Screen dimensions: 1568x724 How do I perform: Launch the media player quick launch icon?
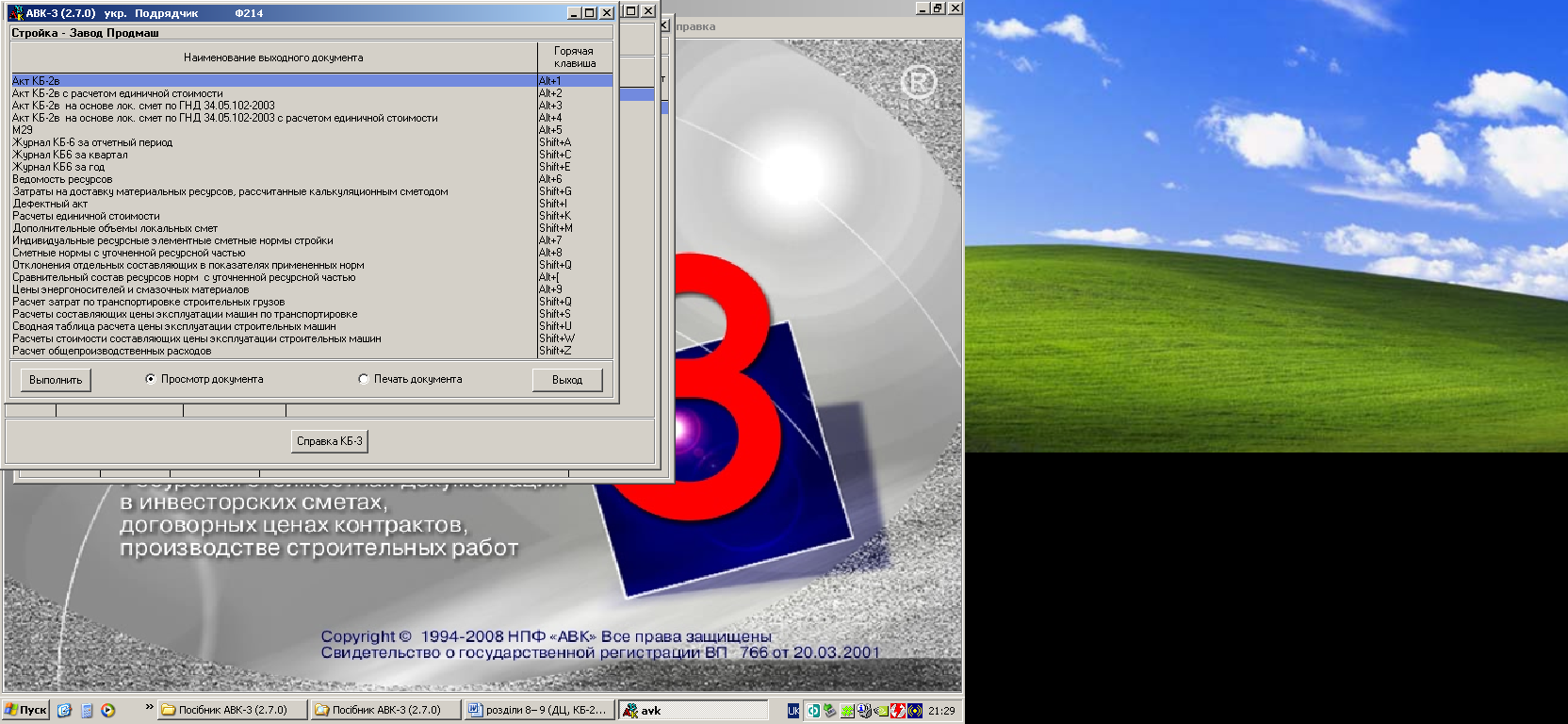coord(108,710)
